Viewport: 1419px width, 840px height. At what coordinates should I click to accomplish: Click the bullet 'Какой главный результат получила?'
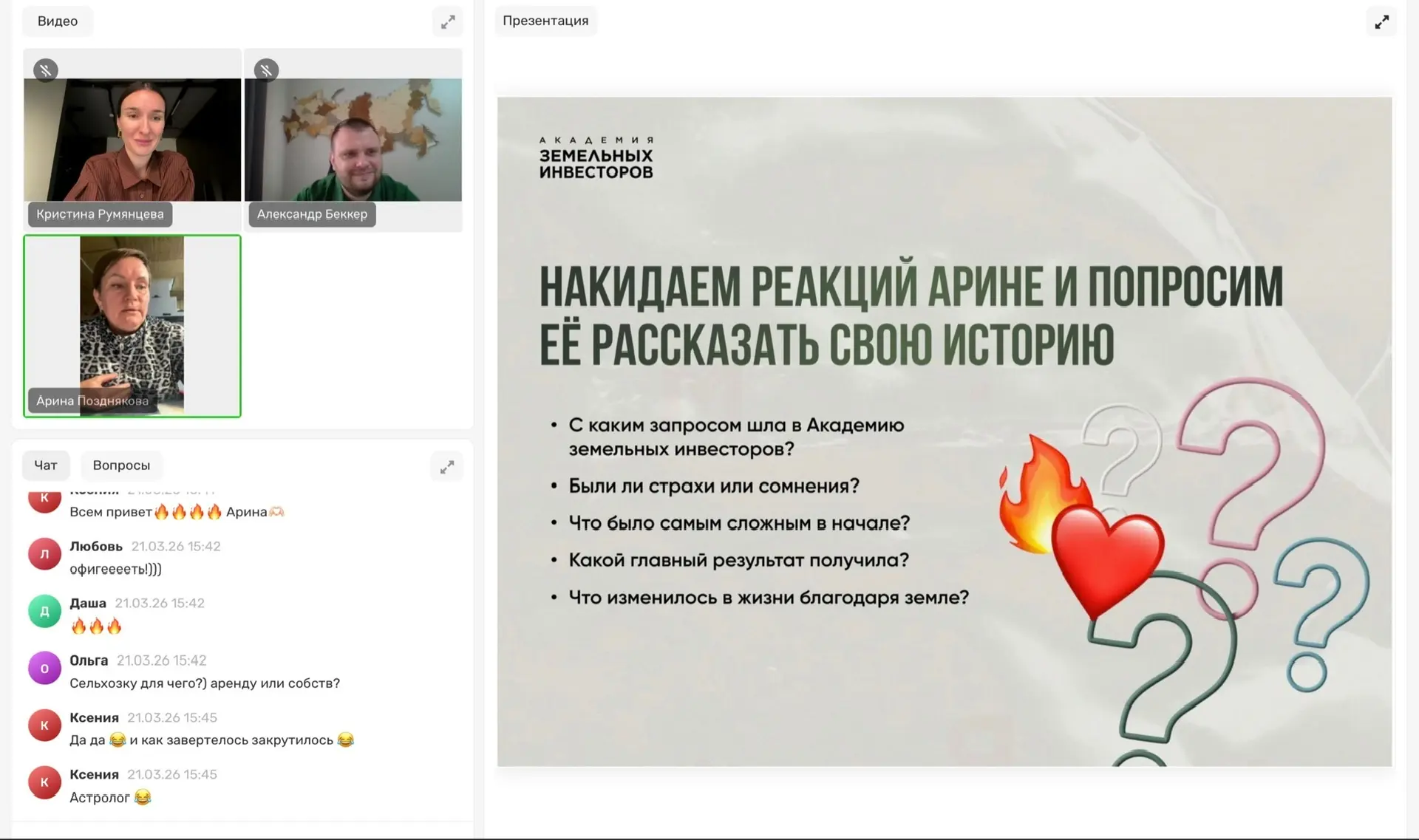(738, 560)
